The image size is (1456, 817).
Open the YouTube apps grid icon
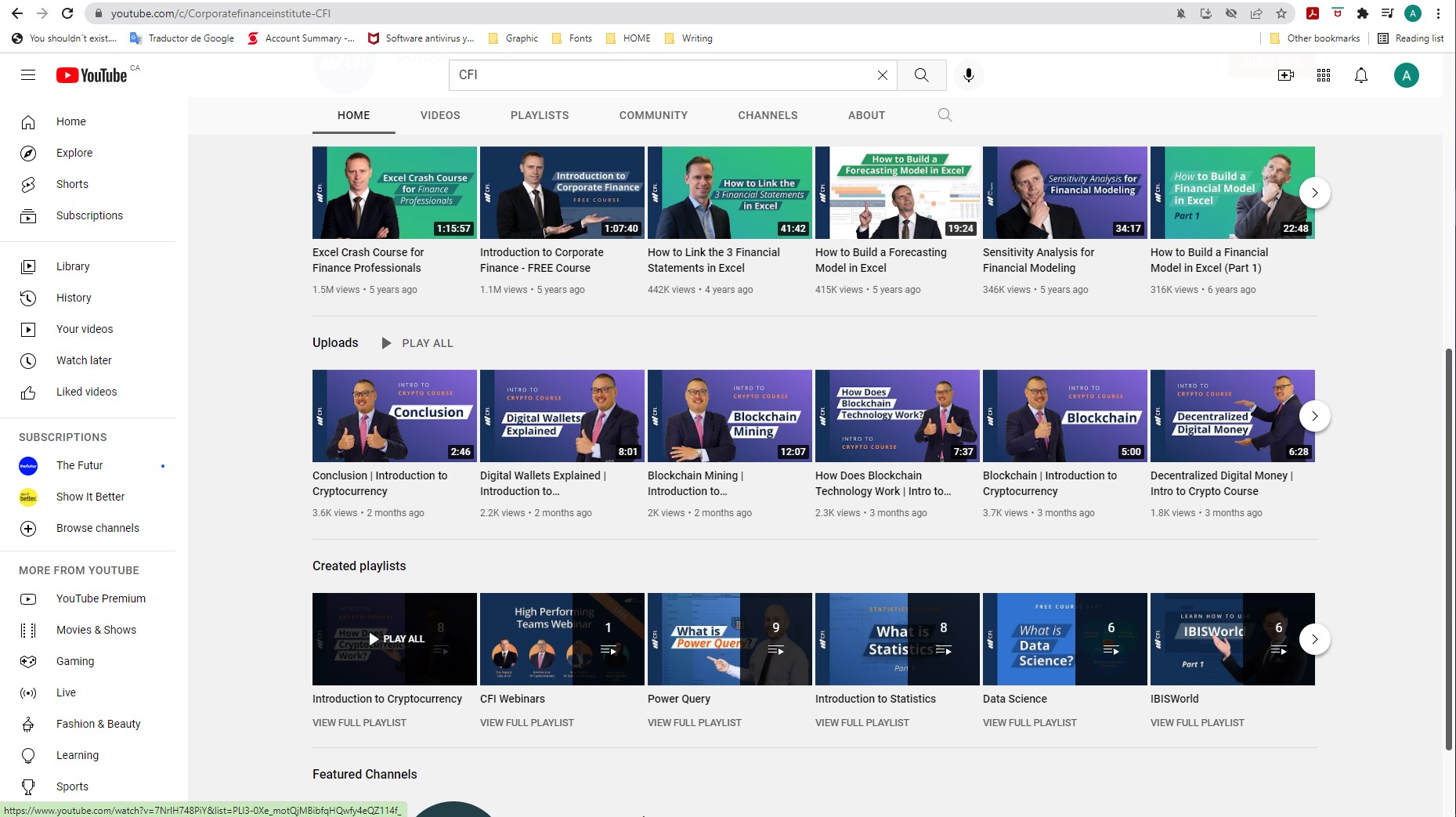click(x=1324, y=75)
